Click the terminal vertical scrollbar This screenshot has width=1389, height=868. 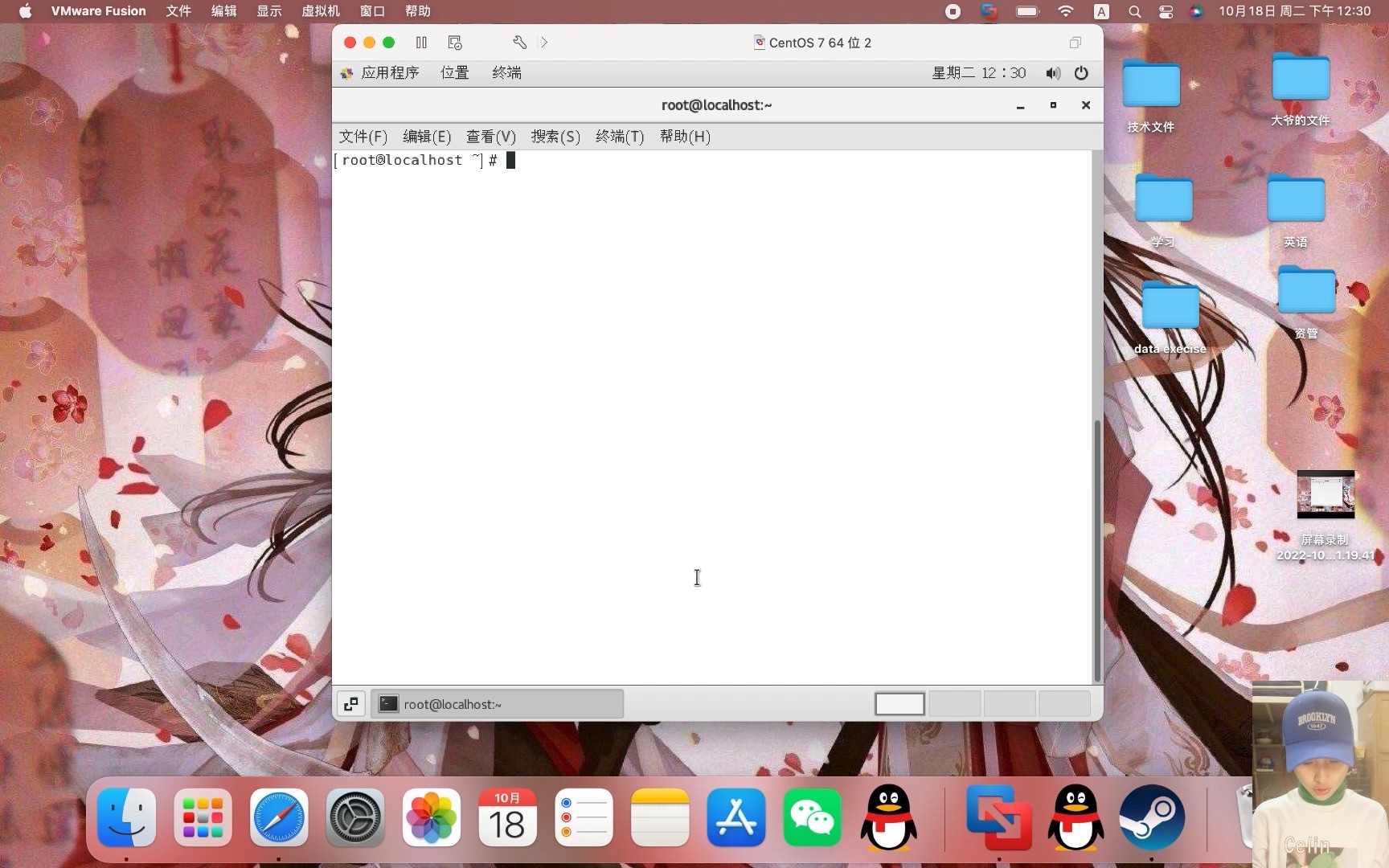click(1096, 551)
